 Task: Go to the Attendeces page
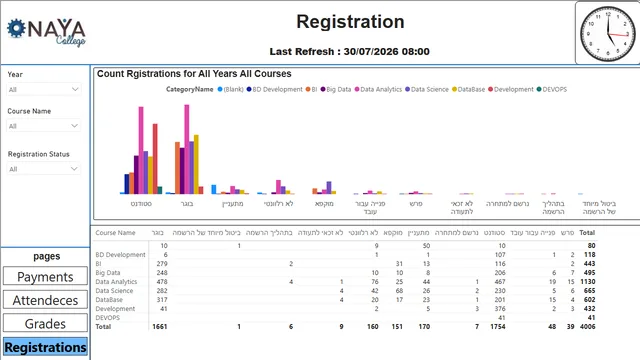click(45, 300)
